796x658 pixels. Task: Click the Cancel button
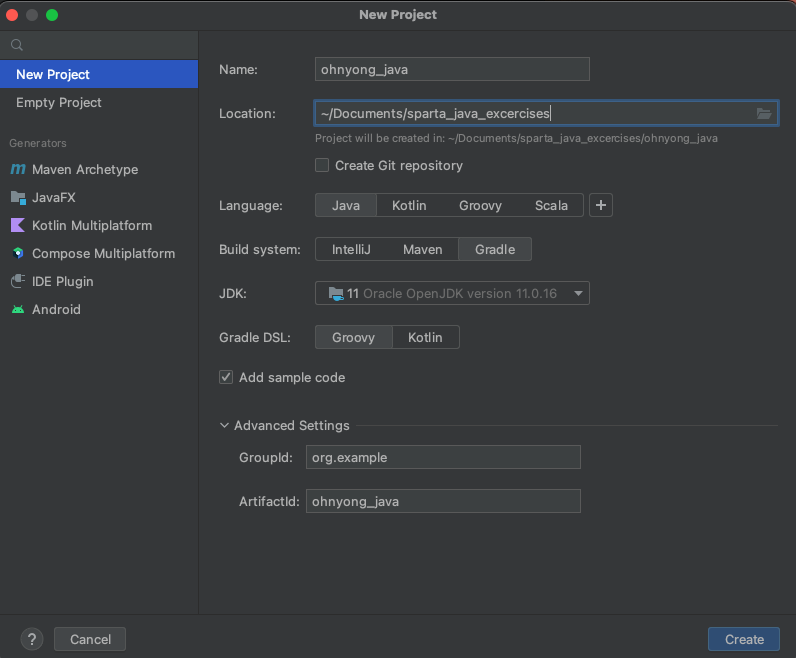[x=90, y=639]
